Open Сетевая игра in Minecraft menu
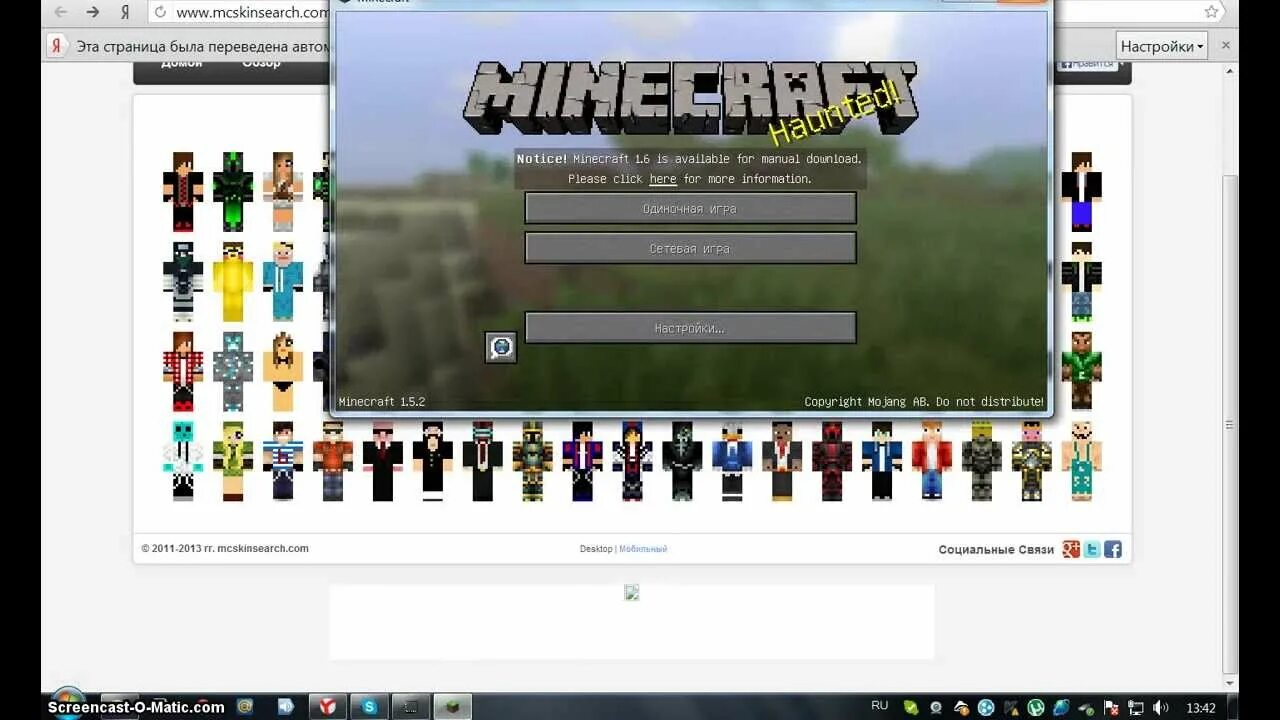The height and width of the screenshot is (720, 1280). 690,248
